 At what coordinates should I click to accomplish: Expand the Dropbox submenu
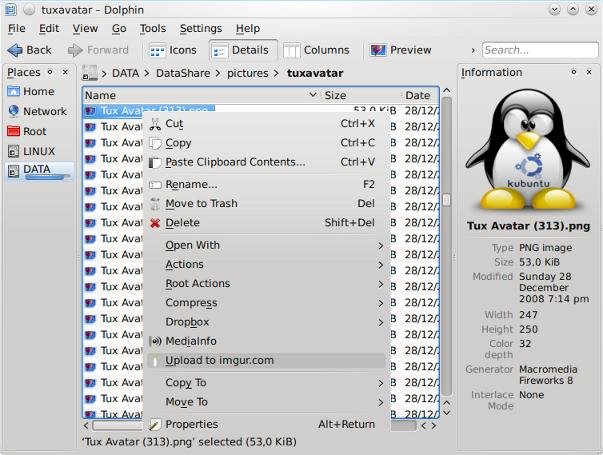pyautogui.click(x=265, y=322)
